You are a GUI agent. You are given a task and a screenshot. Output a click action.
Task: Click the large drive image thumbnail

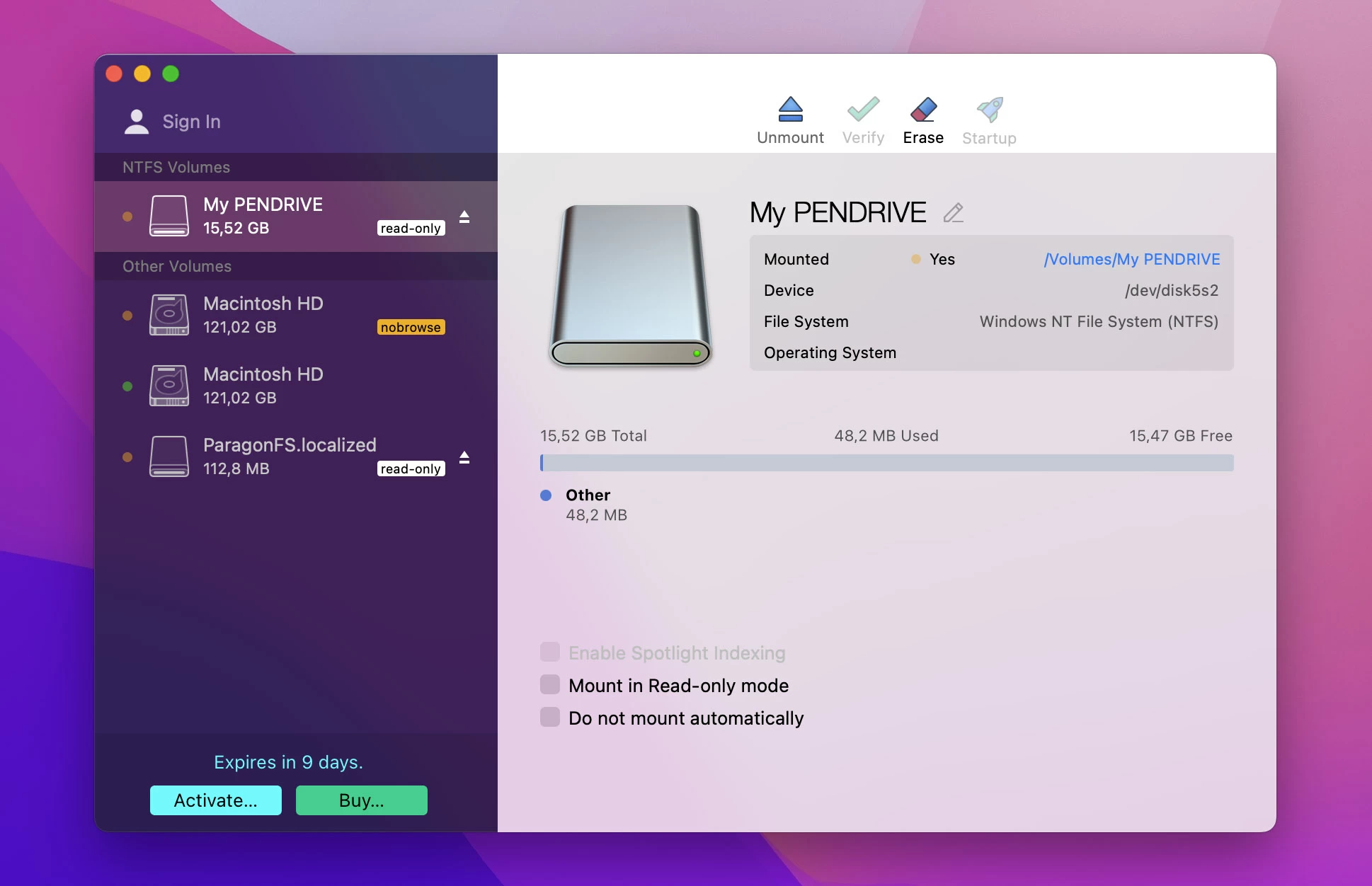click(630, 285)
